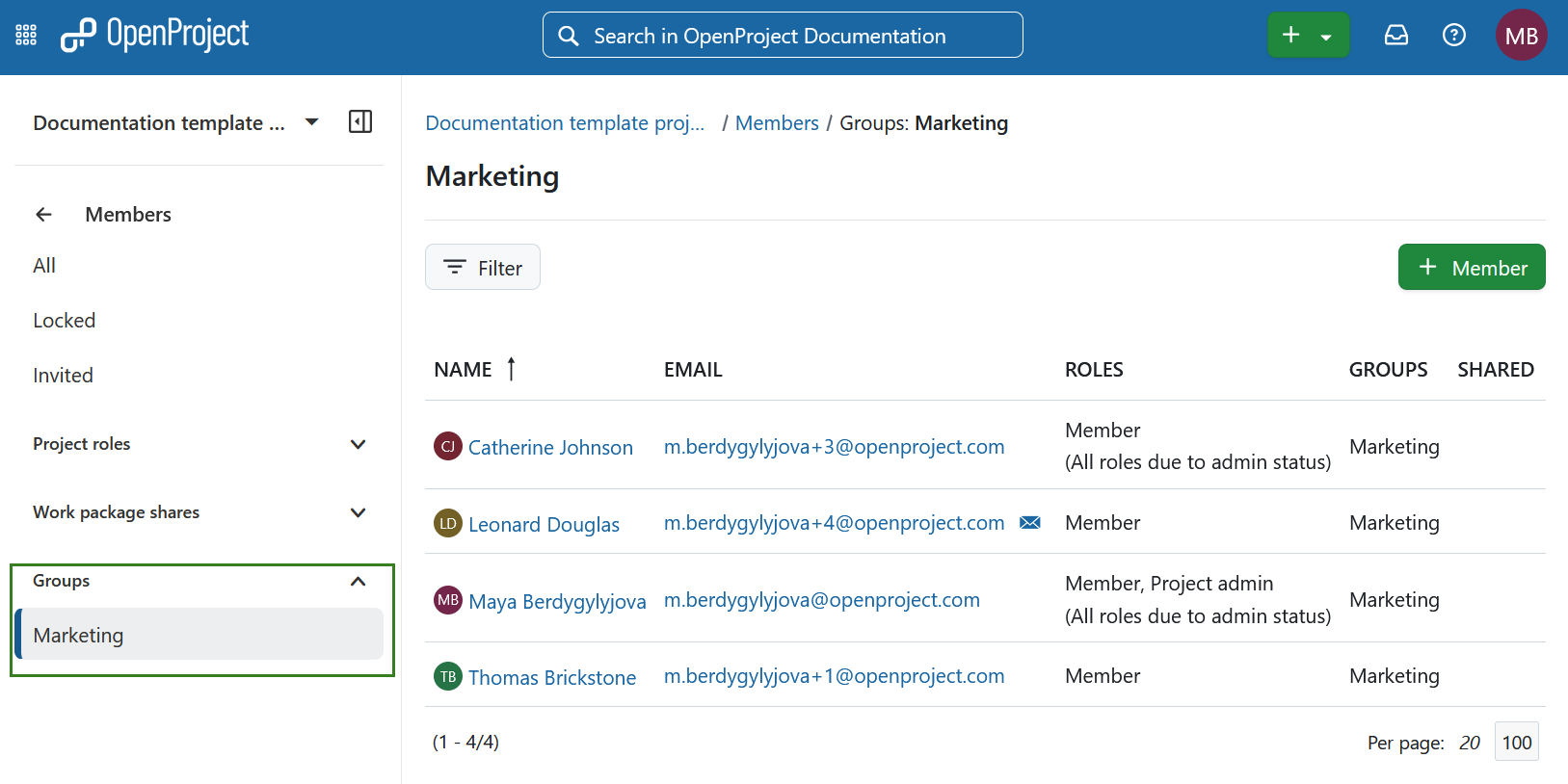Open the MB user avatar menu
Image resolution: width=1568 pixels, height=784 pixels.
point(1522,36)
